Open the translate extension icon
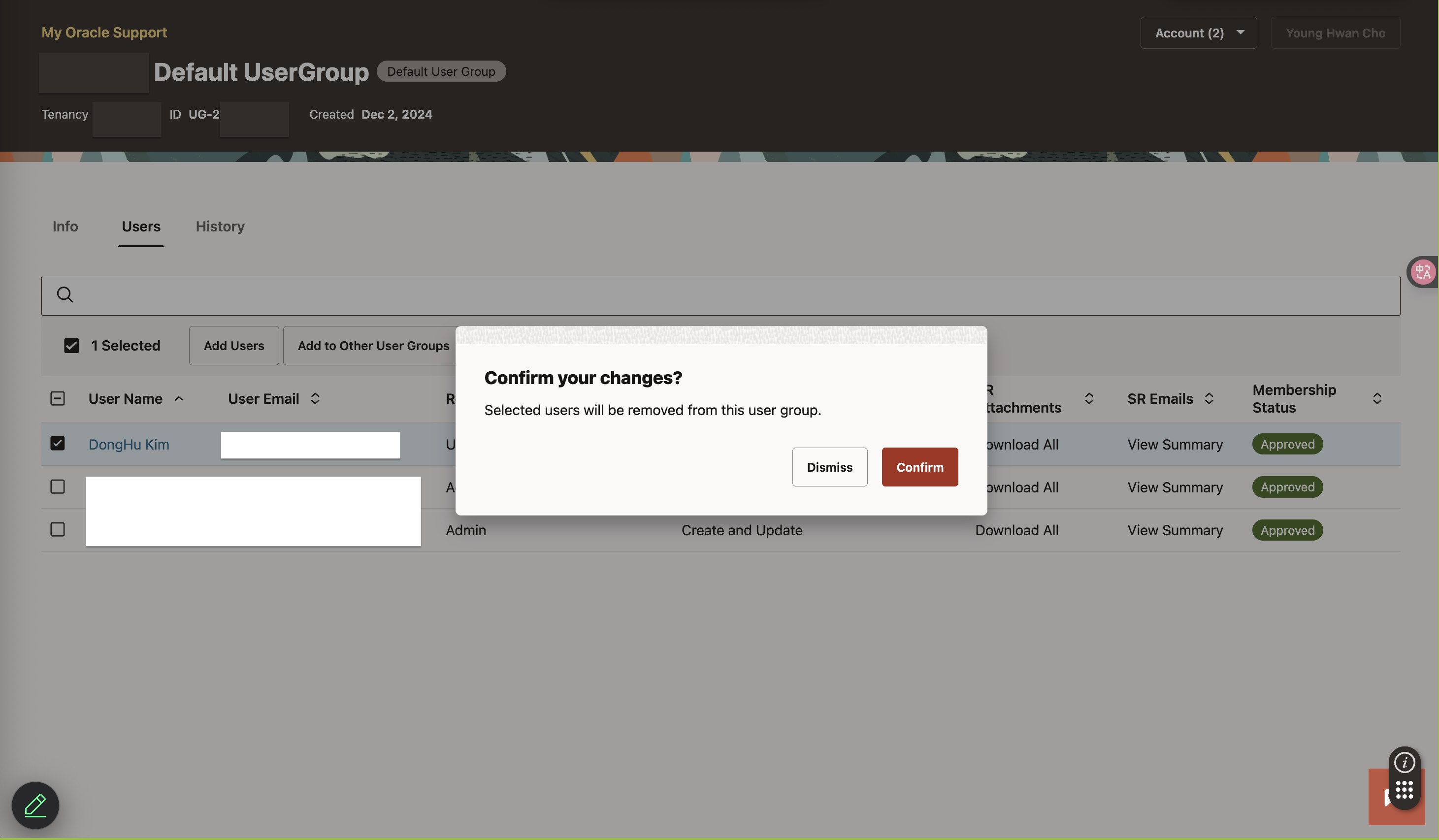Image resolution: width=1439 pixels, height=840 pixels. tap(1423, 272)
